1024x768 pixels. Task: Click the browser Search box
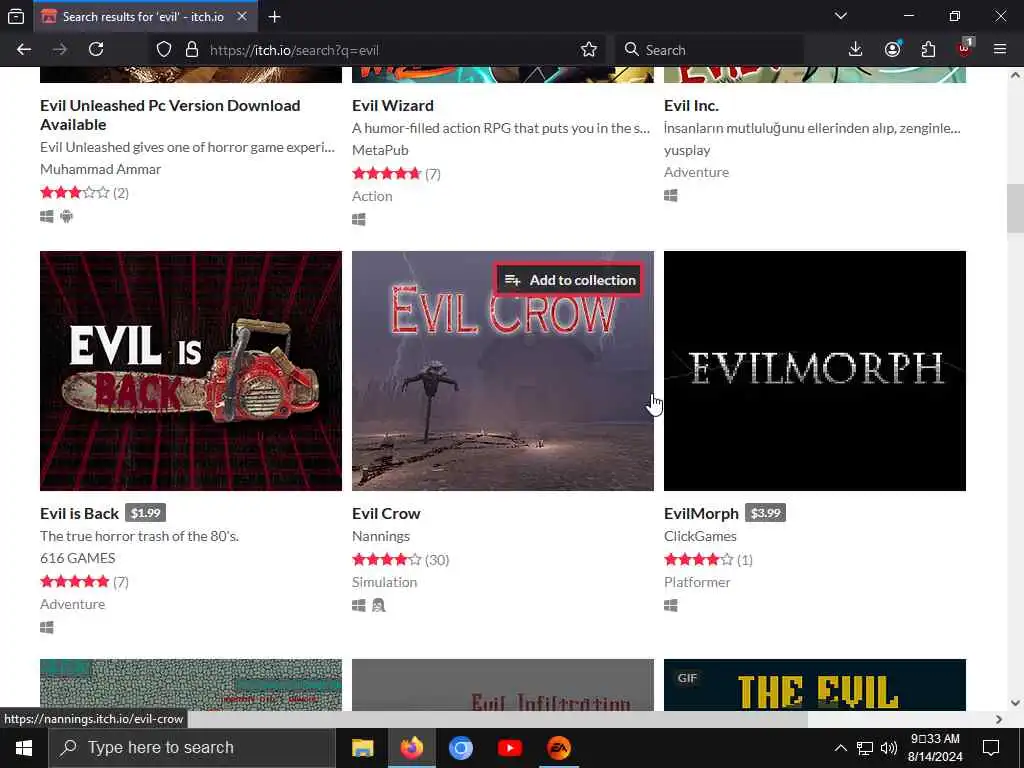[709, 50]
